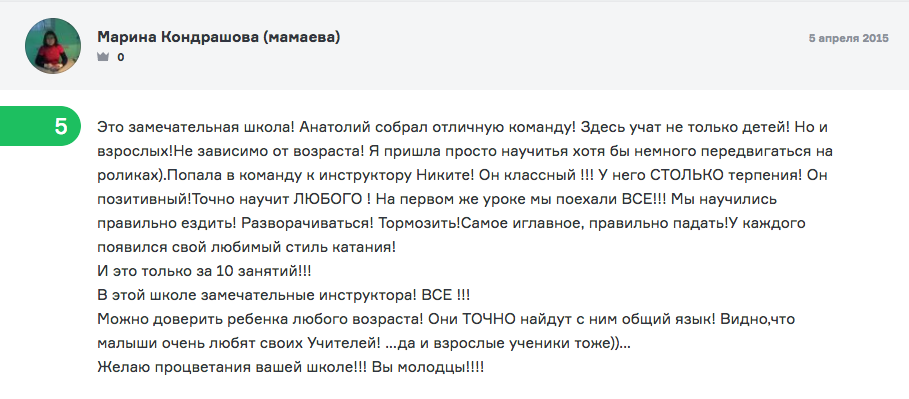Click the opening line "Это замечательная школа!"

pos(196,126)
